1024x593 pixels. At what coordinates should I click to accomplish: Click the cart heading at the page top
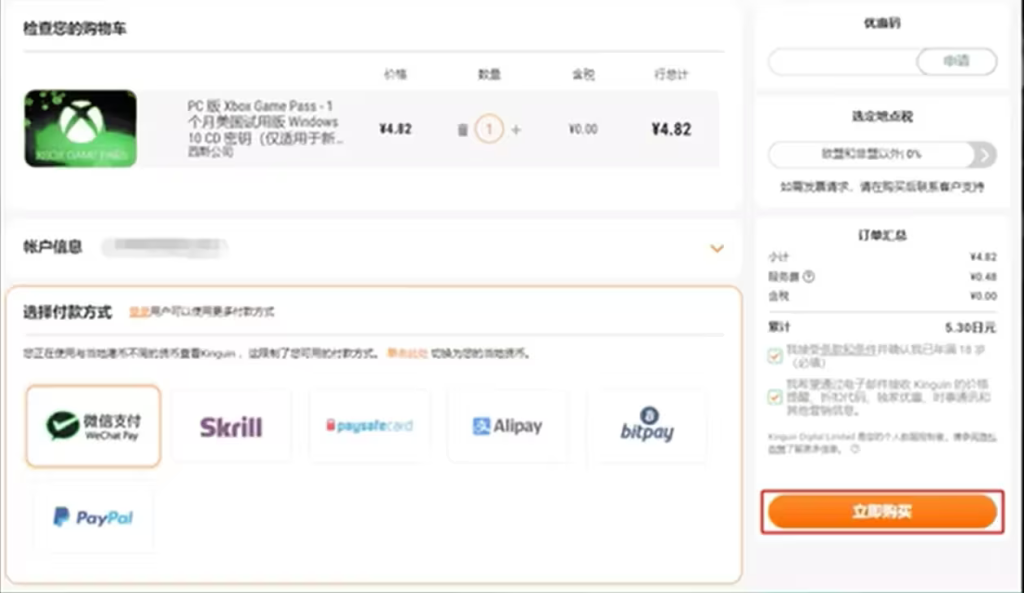74,29
